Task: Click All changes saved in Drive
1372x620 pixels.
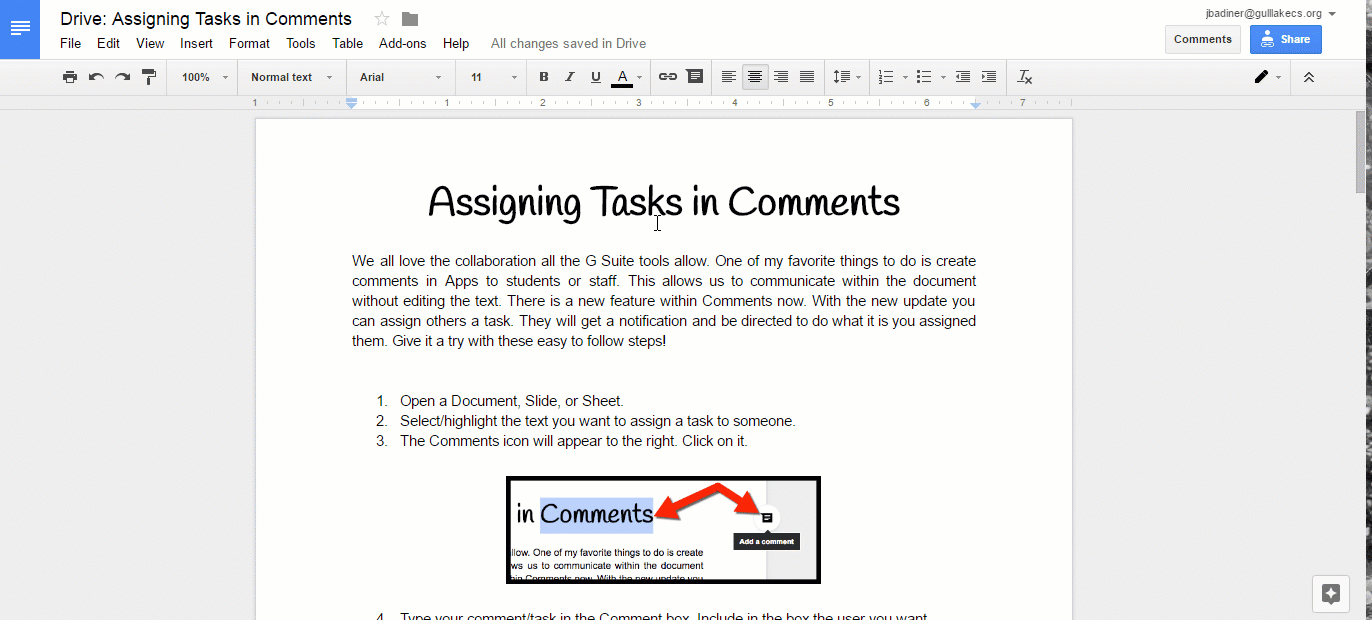Action: click(568, 43)
